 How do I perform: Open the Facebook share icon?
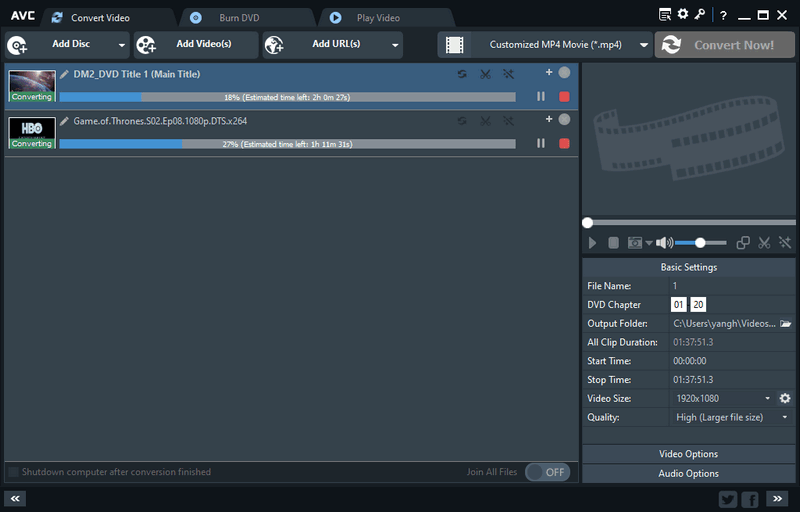tap(750, 499)
